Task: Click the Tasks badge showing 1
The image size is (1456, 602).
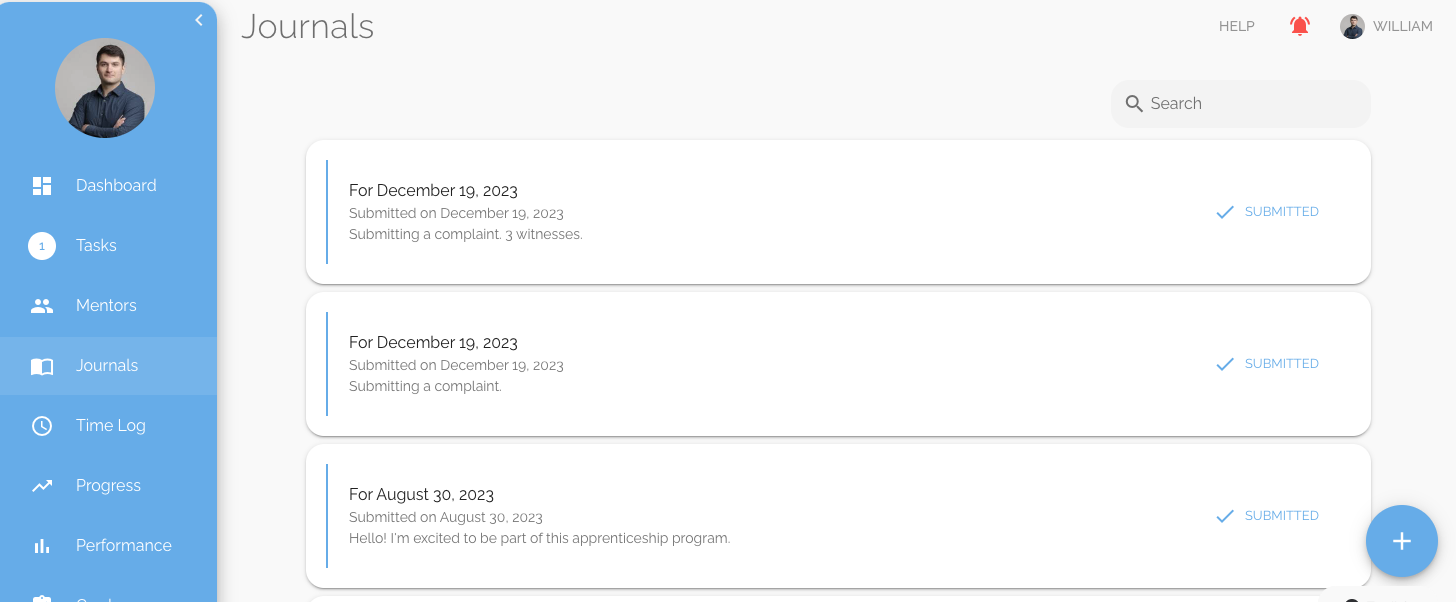Action: click(42, 246)
